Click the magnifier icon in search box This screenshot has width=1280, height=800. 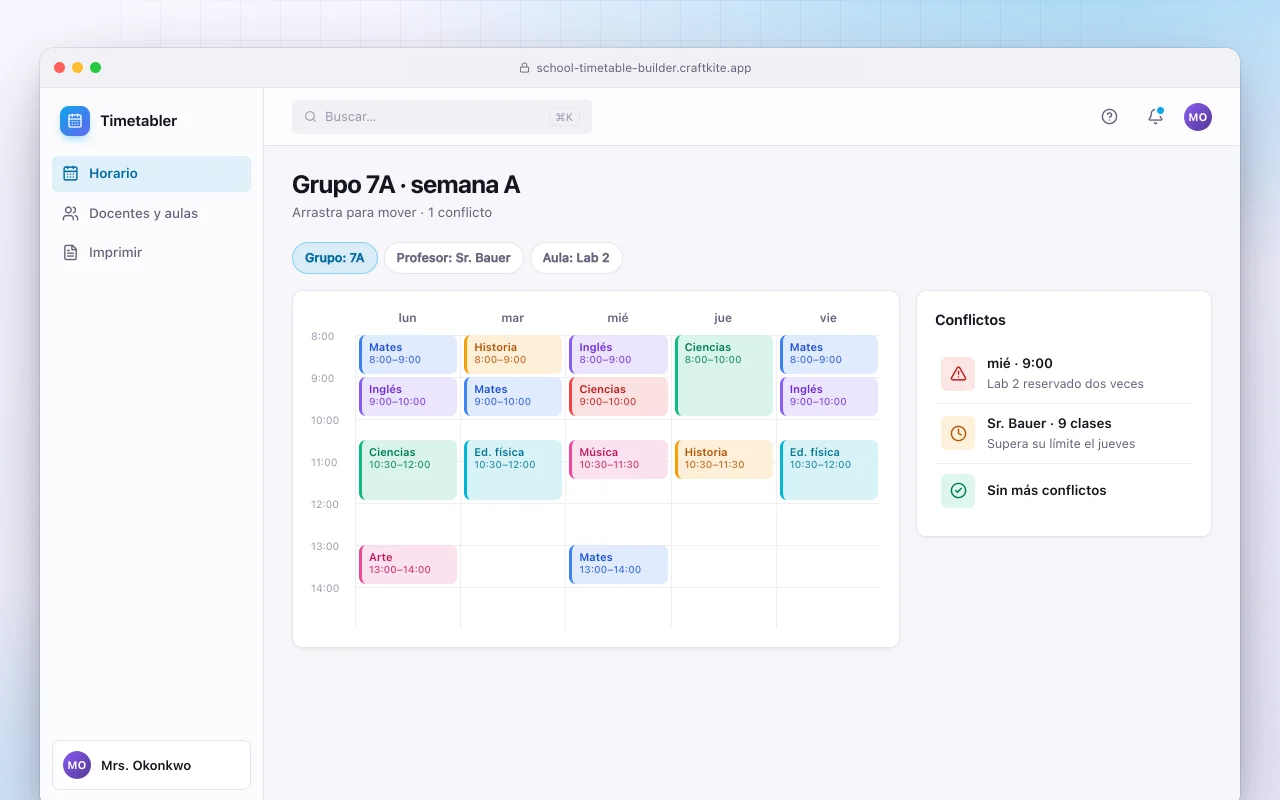310,117
